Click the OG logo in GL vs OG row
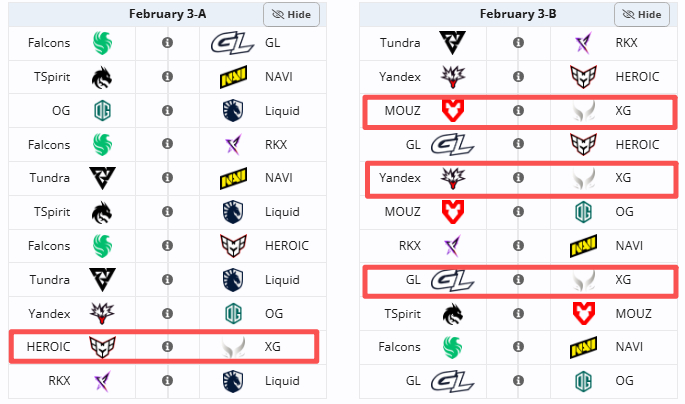Screen dimensions: 685x404 click(584, 381)
